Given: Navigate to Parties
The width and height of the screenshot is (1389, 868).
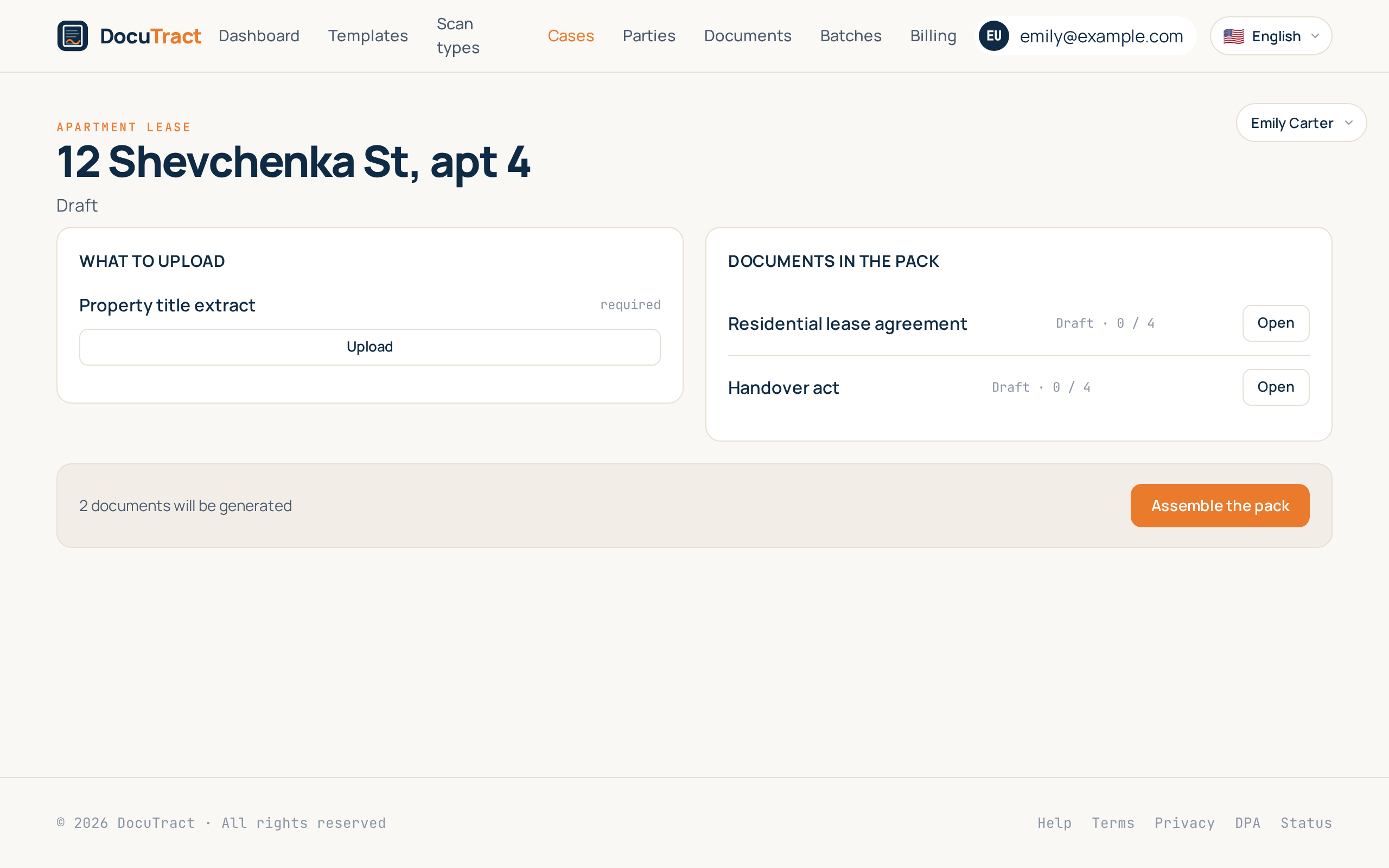Looking at the screenshot, I should coord(649,36).
